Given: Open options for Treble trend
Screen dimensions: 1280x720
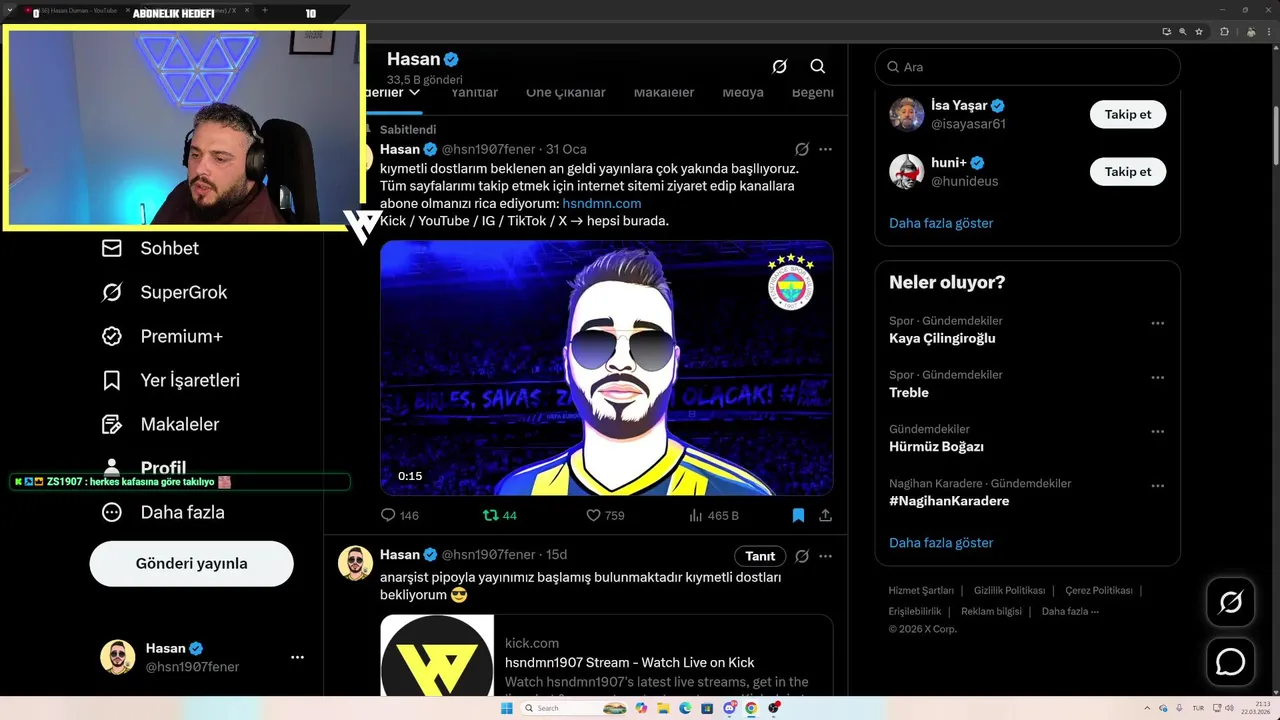Looking at the screenshot, I should coord(1157,377).
